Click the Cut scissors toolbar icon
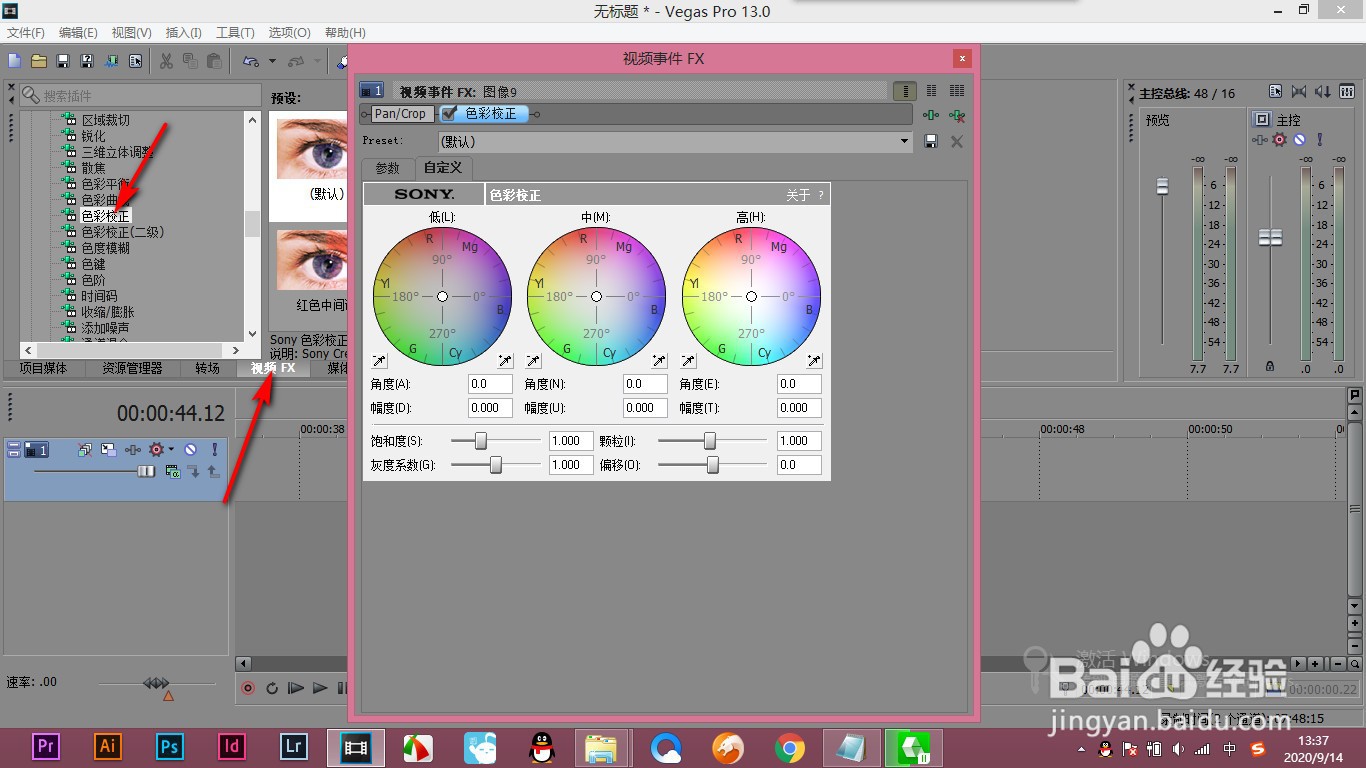The height and width of the screenshot is (768, 1366). (x=166, y=62)
